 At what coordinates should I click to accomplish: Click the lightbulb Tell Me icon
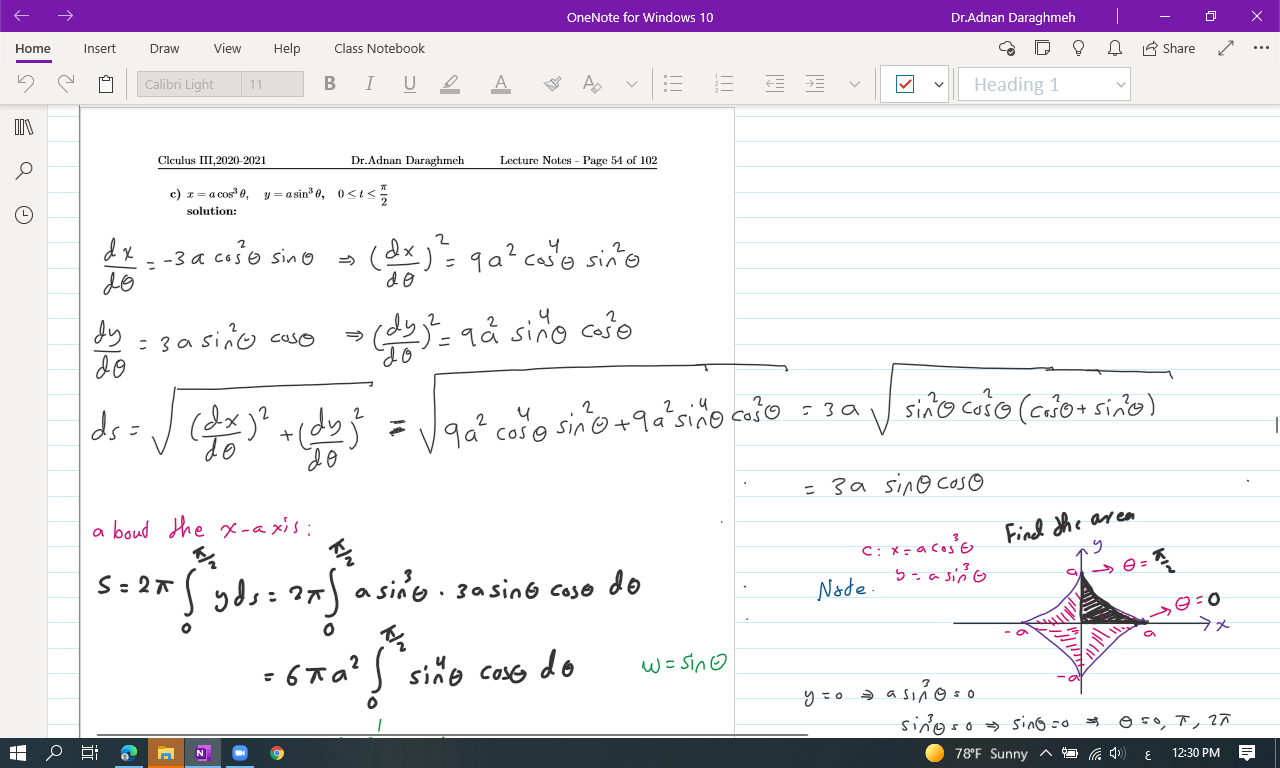tap(1079, 48)
